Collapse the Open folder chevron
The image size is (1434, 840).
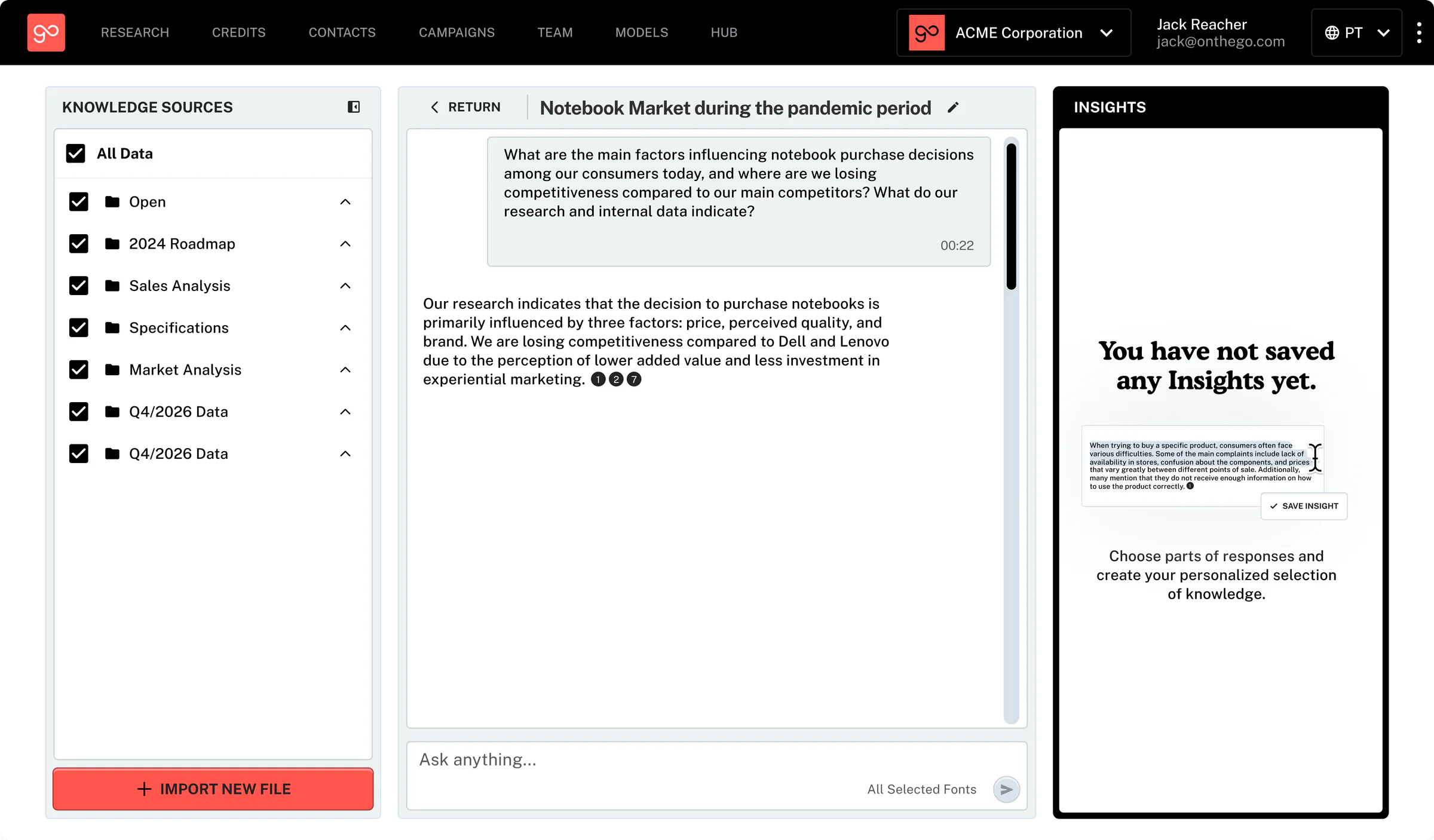[x=345, y=202]
